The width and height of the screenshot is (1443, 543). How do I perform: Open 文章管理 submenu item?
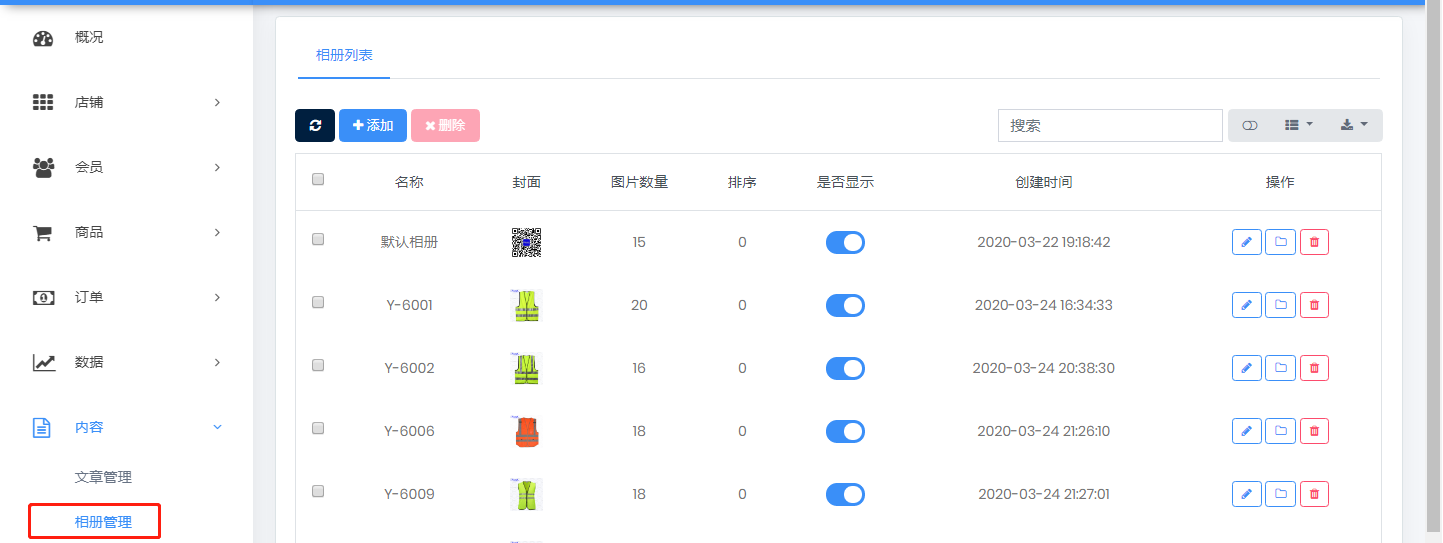pos(103,477)
